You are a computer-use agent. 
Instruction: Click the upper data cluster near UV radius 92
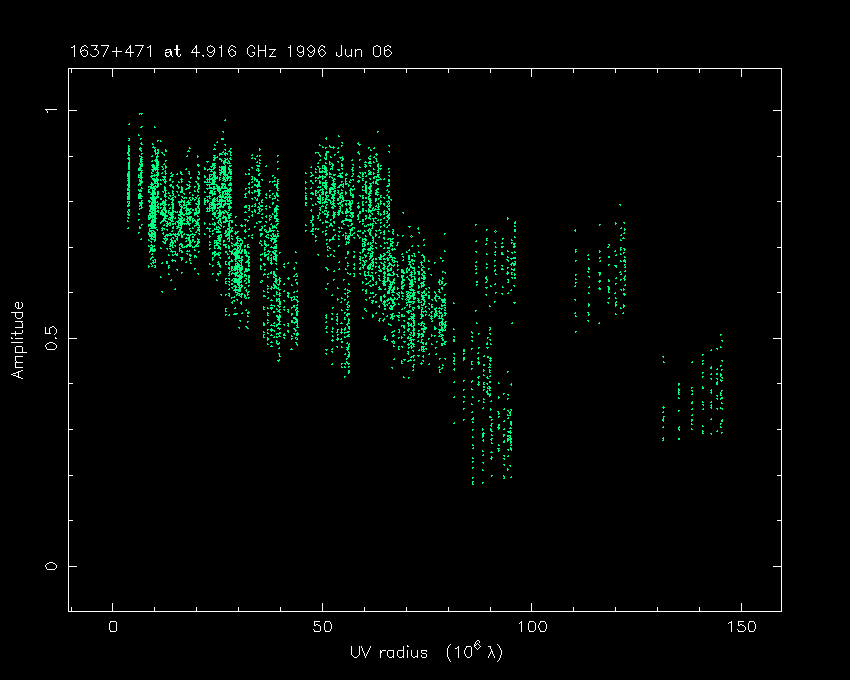pyautogui.click(x=497, y=262)
